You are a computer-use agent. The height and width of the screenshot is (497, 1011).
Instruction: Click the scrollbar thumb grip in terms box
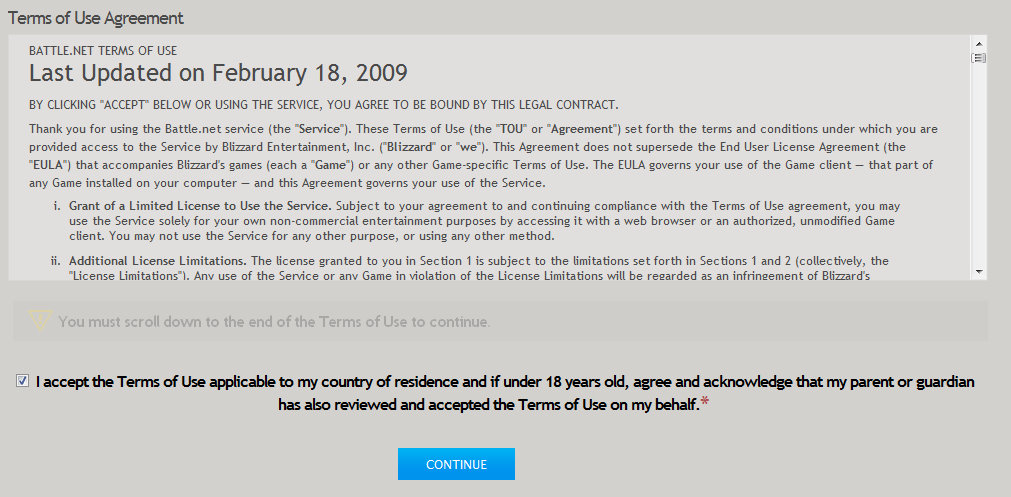(979, 58)
